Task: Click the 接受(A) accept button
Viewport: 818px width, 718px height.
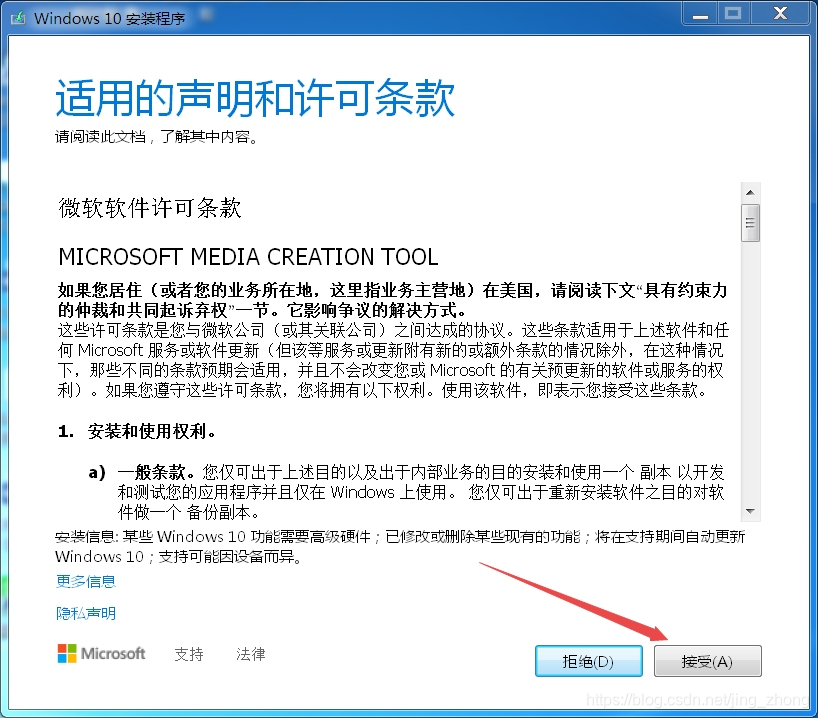Action: pyautogui.click(x=707, y=661)
